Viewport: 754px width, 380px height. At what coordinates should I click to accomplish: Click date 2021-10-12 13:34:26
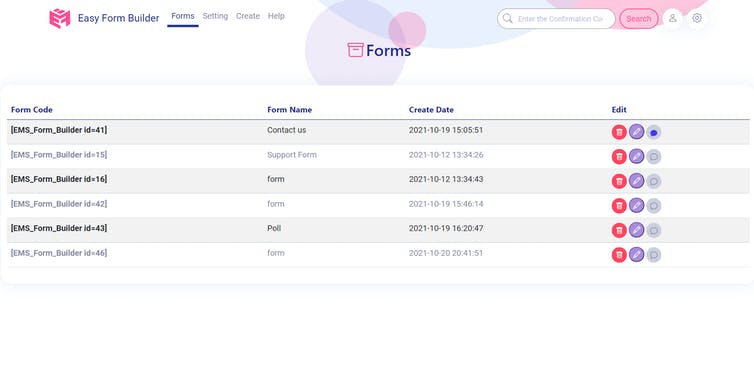446,154
